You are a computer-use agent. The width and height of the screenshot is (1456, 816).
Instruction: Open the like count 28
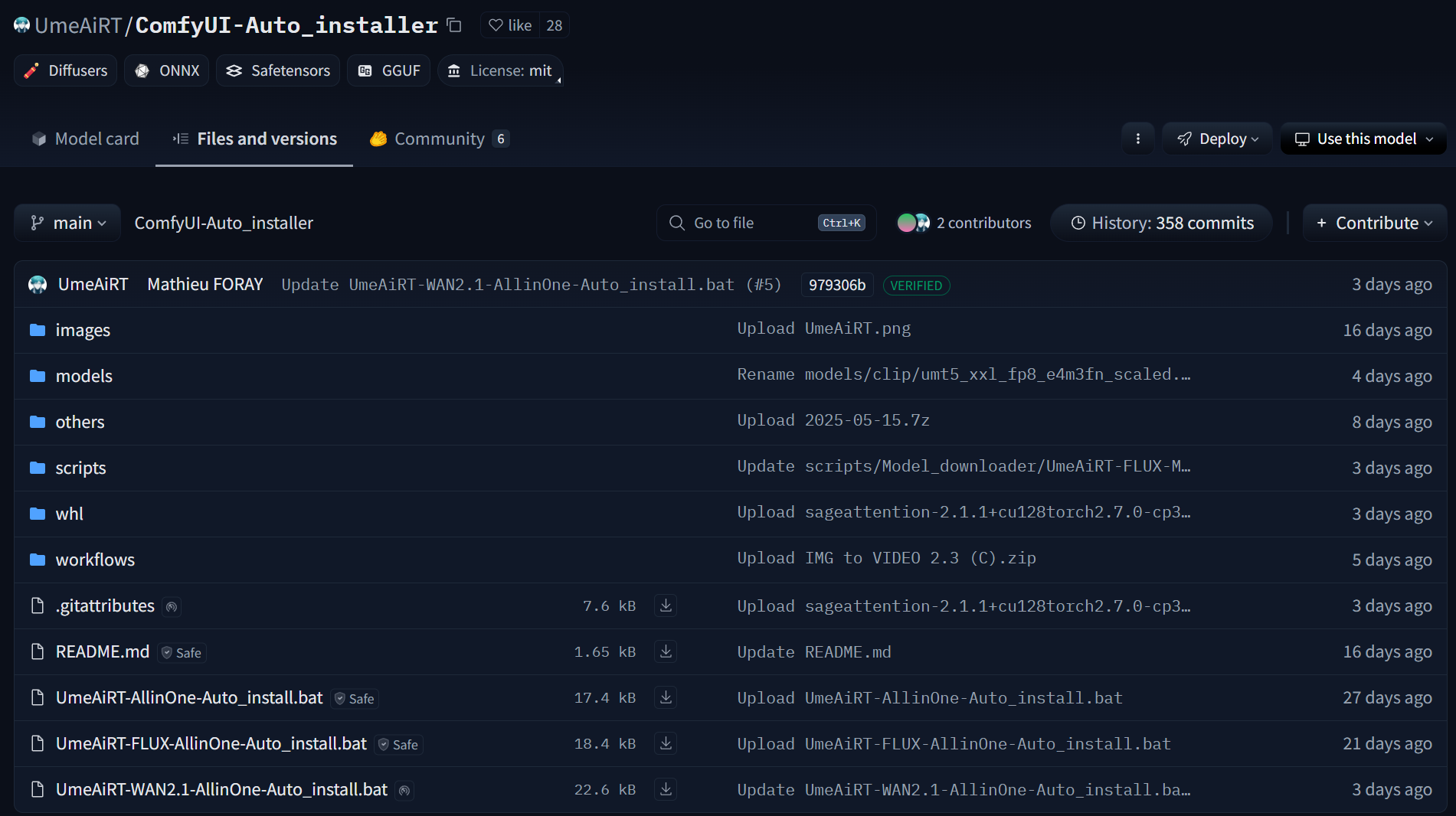click(x=555, y=25)
